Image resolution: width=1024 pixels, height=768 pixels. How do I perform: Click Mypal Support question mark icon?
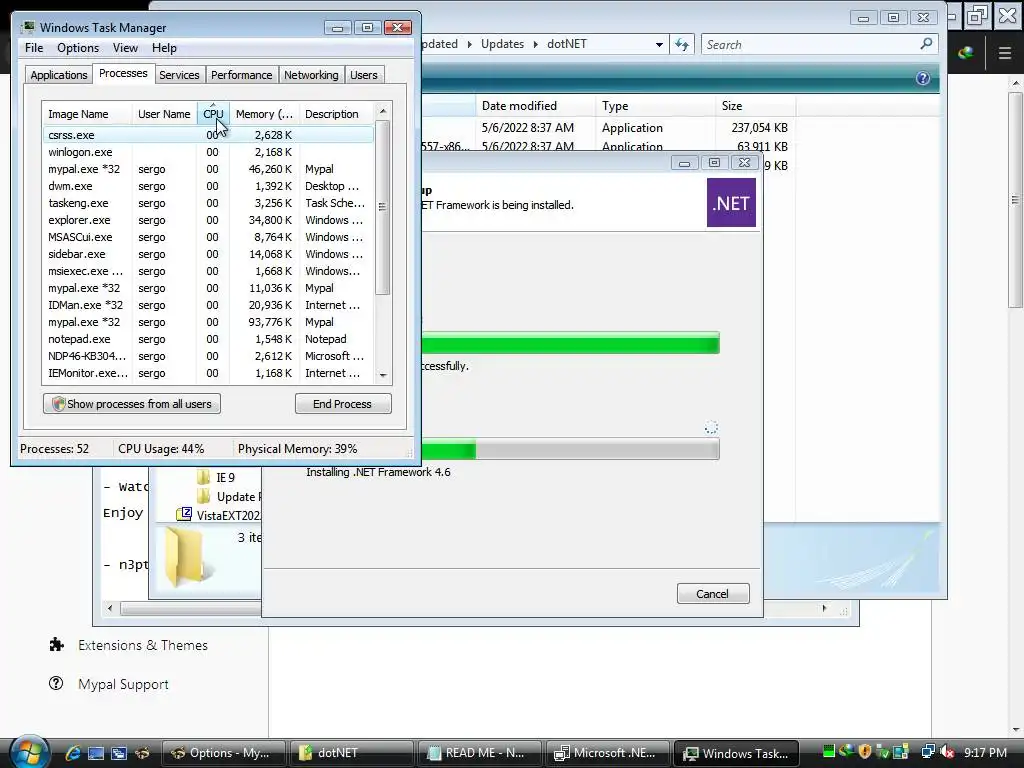tap(56, 683)
